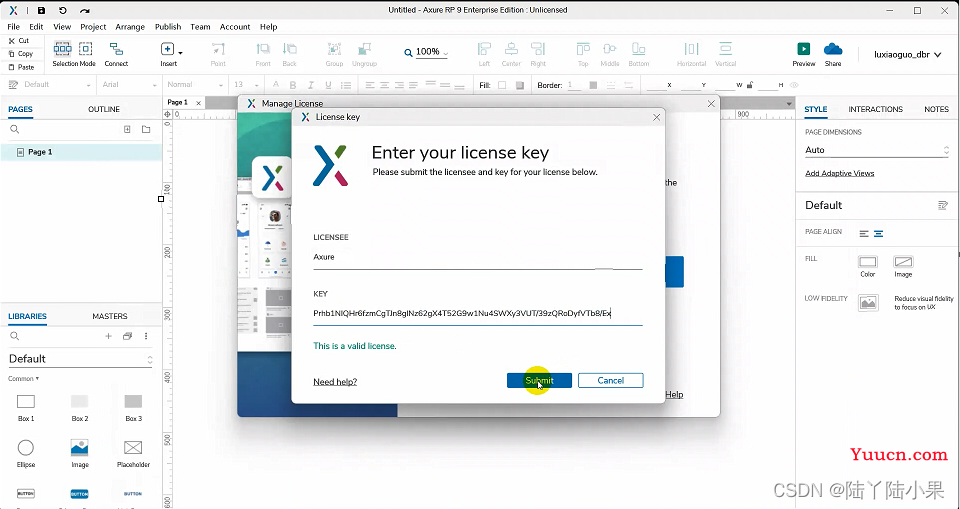Open the File menu
This screenshot has width=960, height=509.
(x=13, y=27)
